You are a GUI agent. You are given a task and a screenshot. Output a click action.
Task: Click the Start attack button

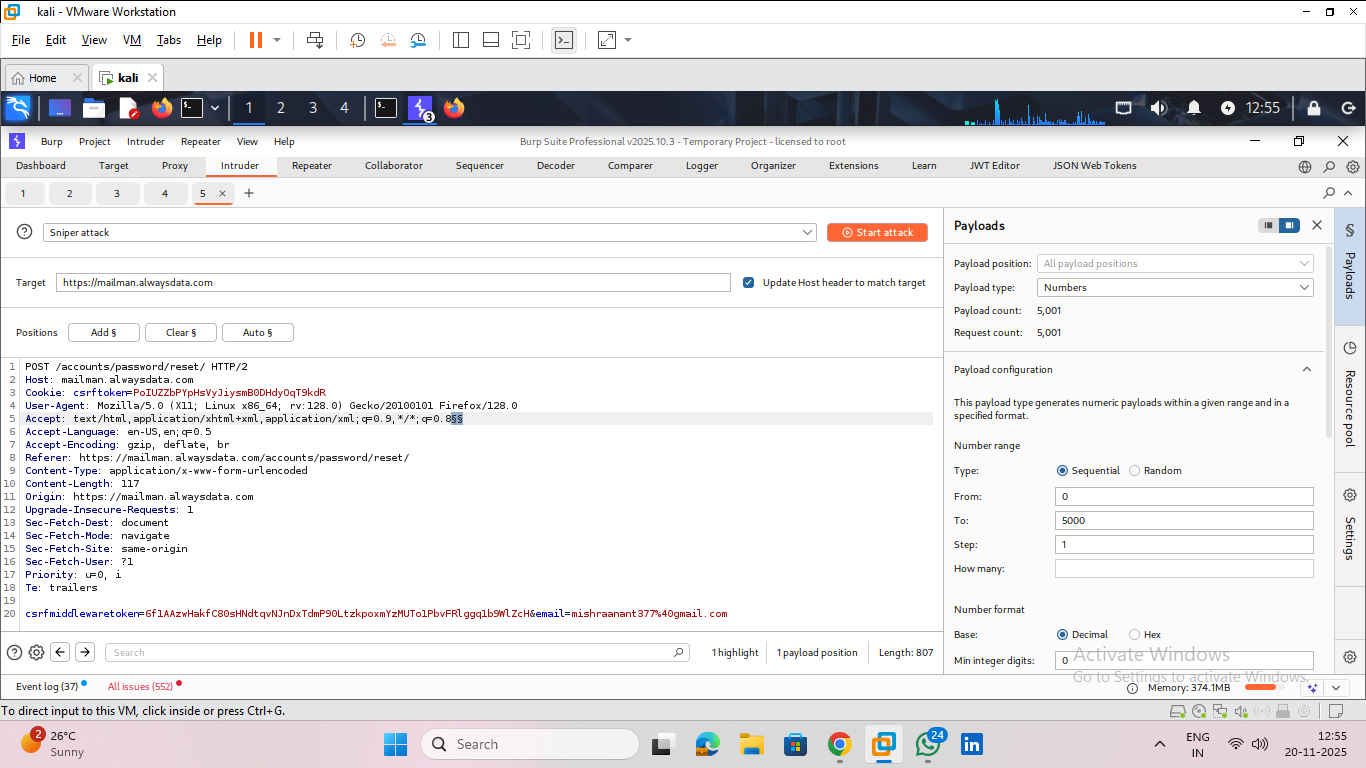pos(877,232)
